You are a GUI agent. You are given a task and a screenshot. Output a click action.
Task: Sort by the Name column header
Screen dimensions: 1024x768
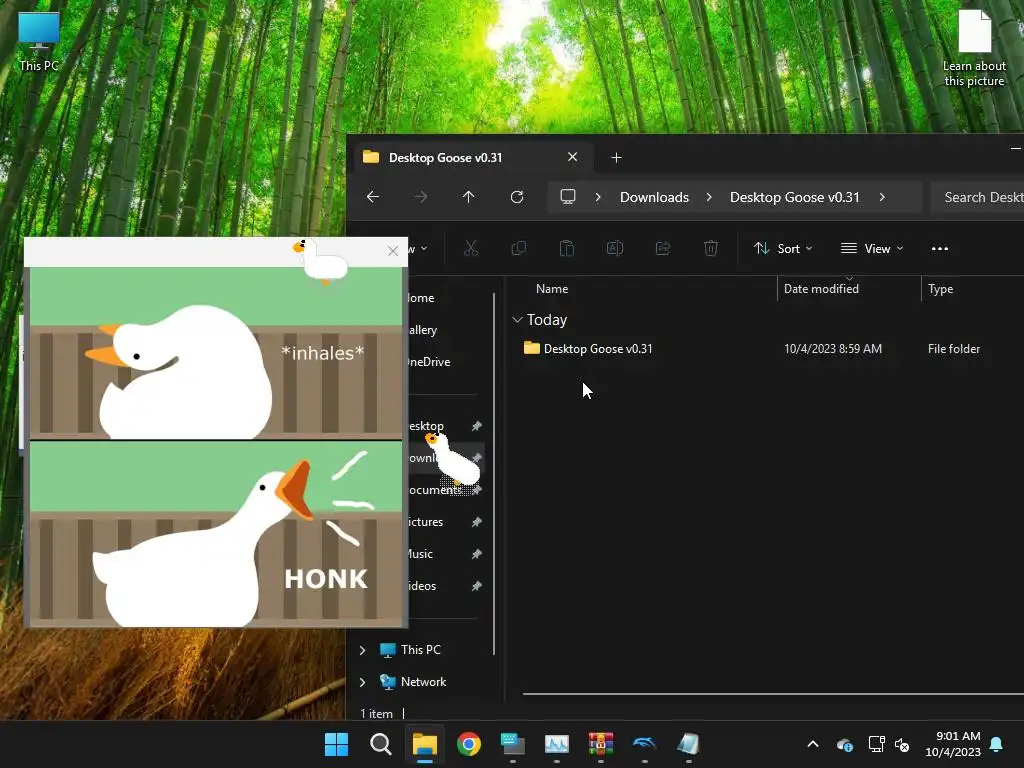click(552, 289)
